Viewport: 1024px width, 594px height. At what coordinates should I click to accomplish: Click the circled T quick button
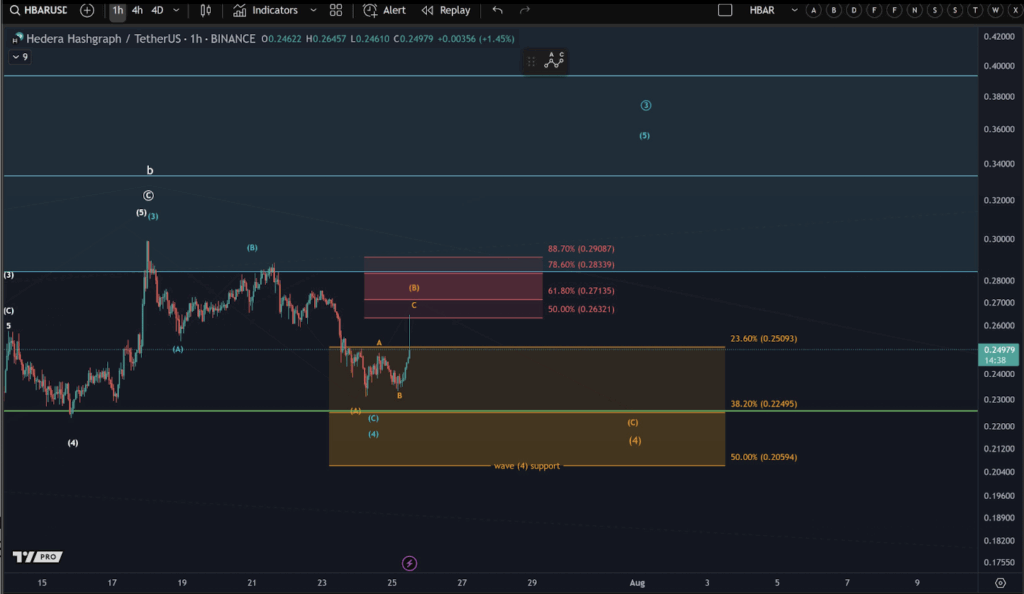click(976, 10)
